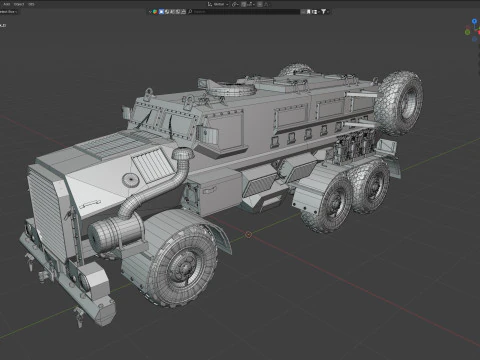The image size is (480, 360).
Task: Toggle the snapping magnet button
Action: pos(243,4)
